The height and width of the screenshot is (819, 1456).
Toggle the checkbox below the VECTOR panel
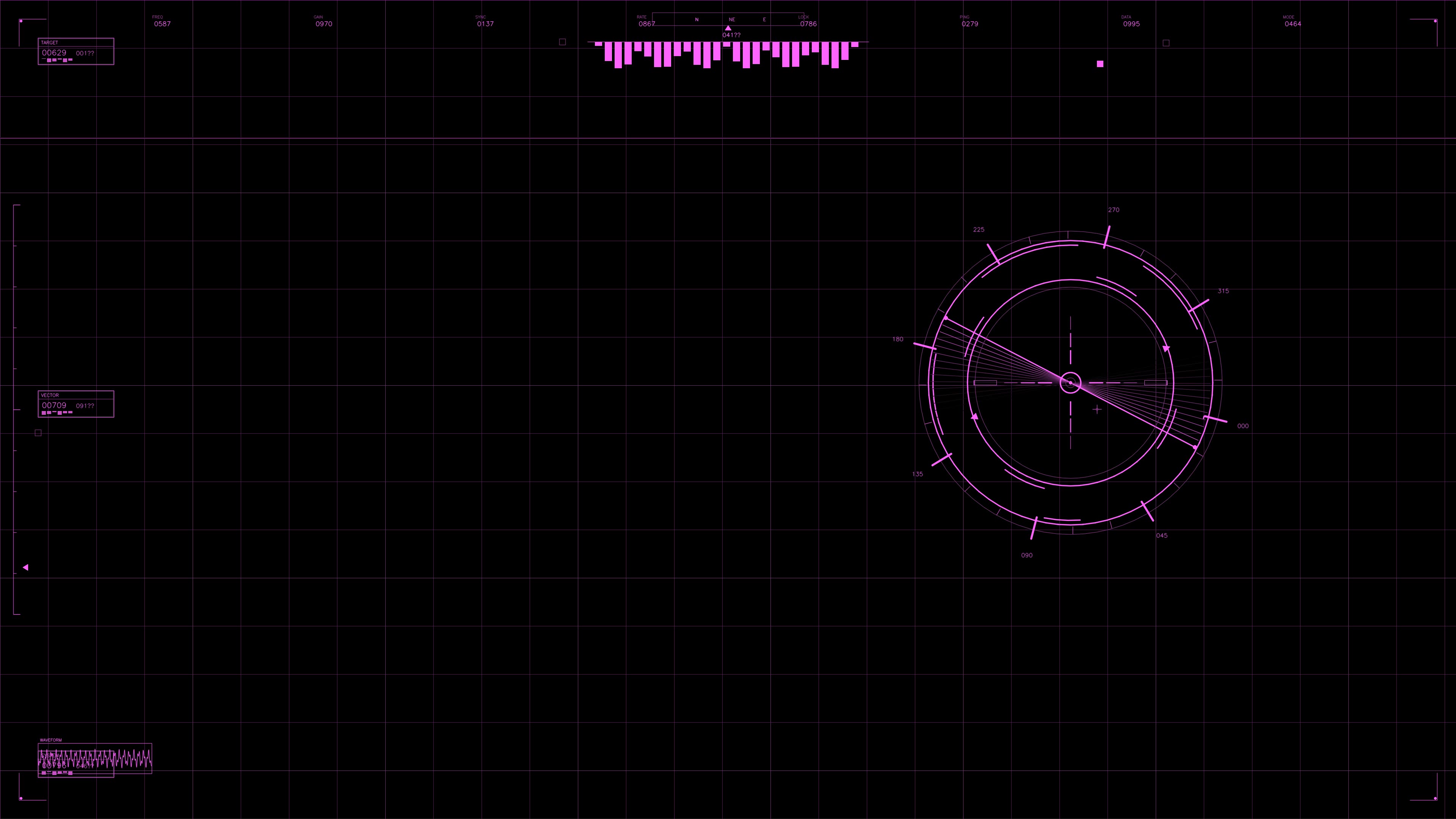[x=38, y=433]
